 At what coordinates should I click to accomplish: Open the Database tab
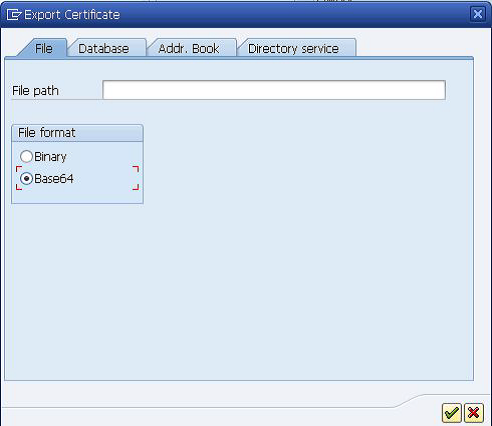click(104, 49)
